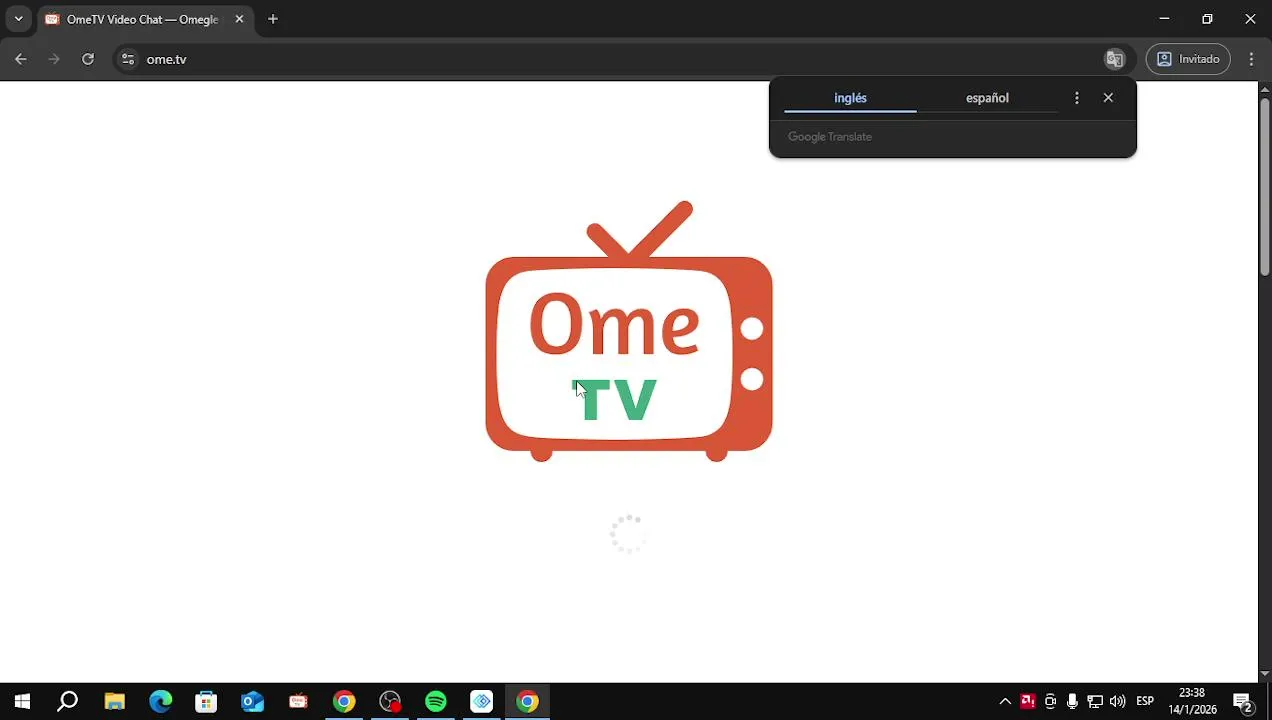This screenshot has width=1272, height=720.
Task: Open the red TV app in taskbar
Action: coord(298,701)
